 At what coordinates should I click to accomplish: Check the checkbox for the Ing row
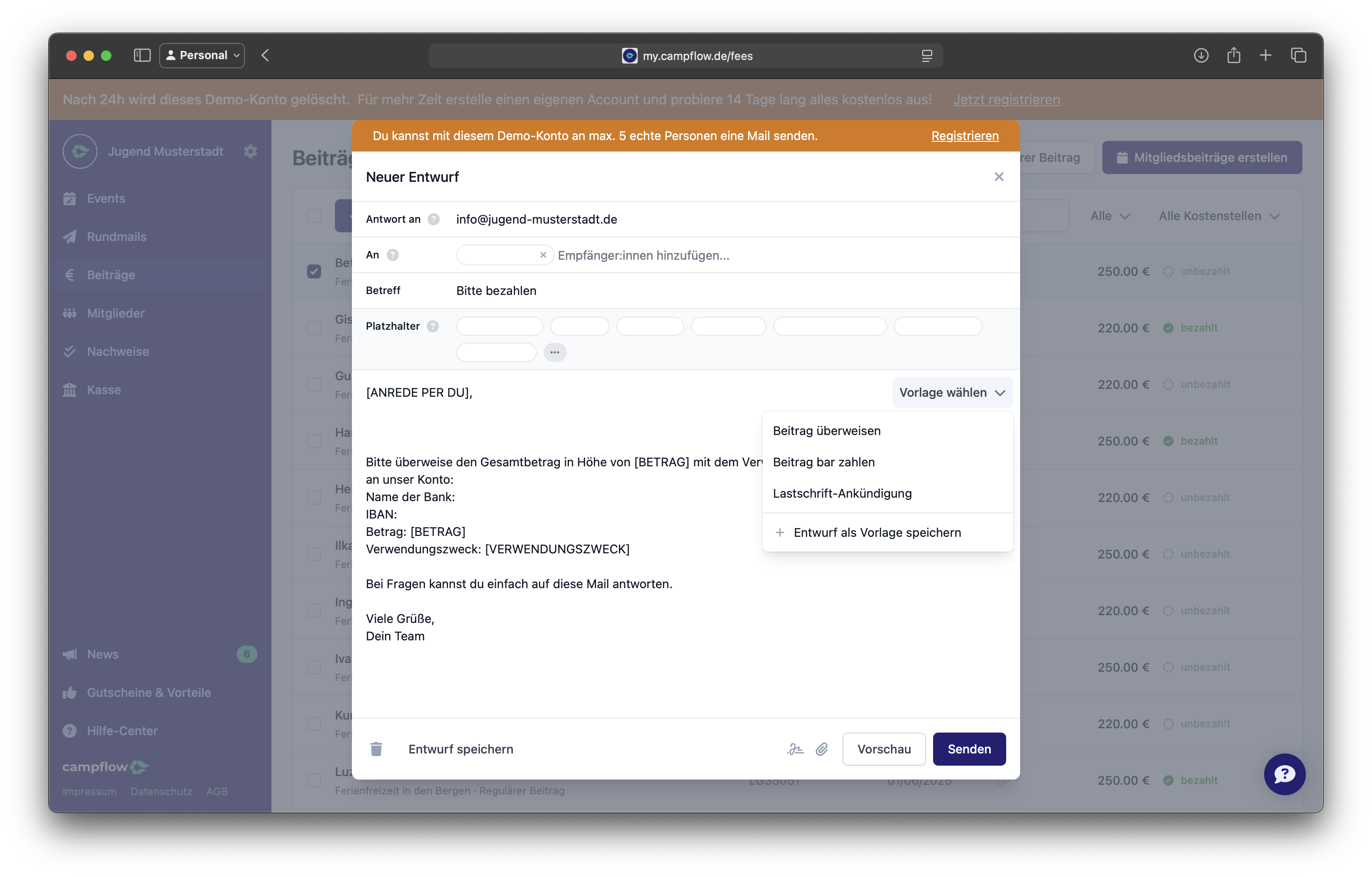click(314, 610)
